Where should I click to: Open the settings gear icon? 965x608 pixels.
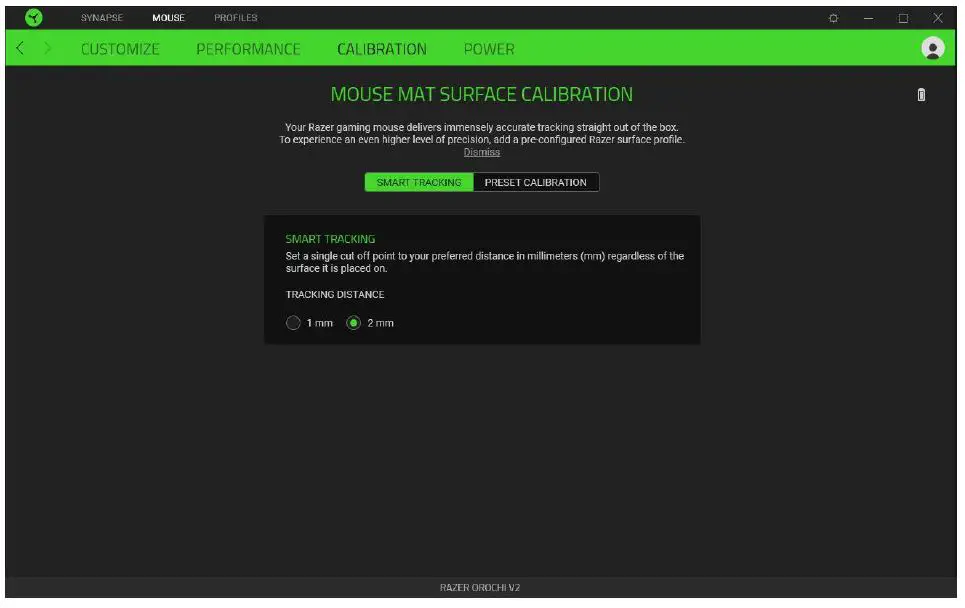pos(833,18)
